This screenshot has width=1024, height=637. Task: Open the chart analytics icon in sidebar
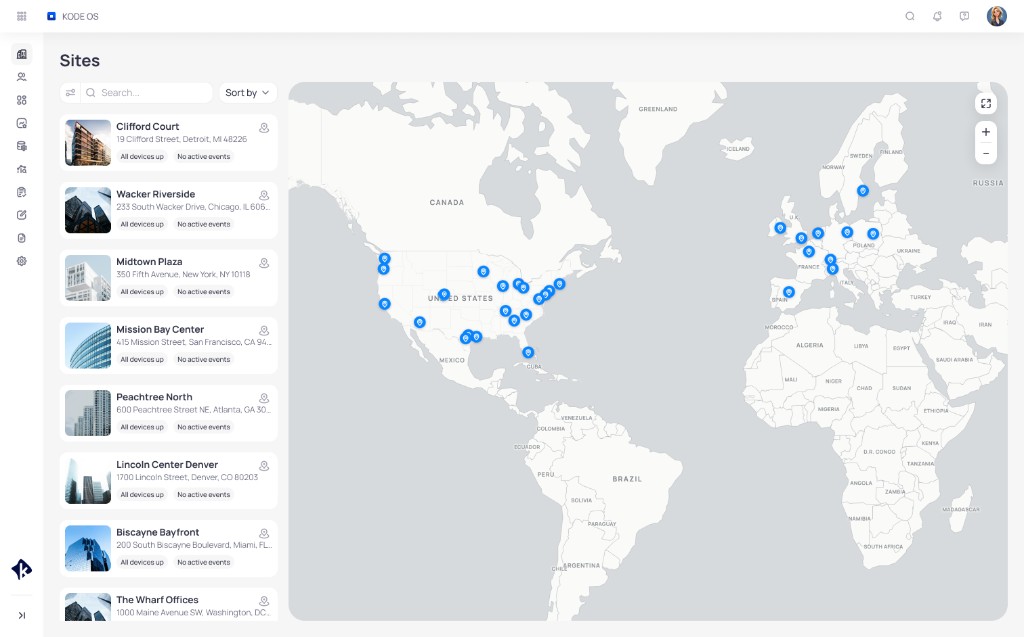point(22,123)
